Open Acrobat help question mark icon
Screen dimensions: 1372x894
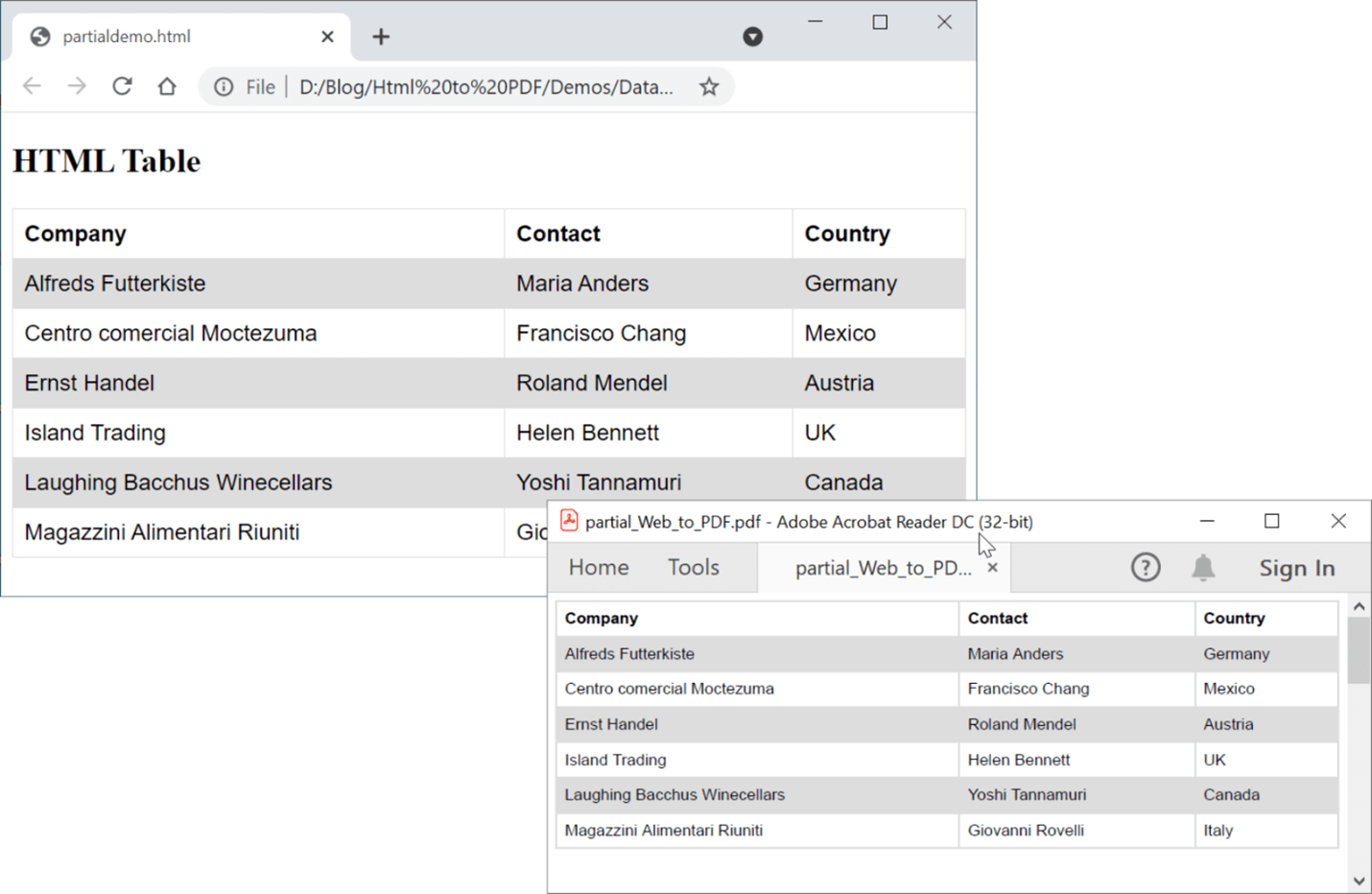(1145, 568)
